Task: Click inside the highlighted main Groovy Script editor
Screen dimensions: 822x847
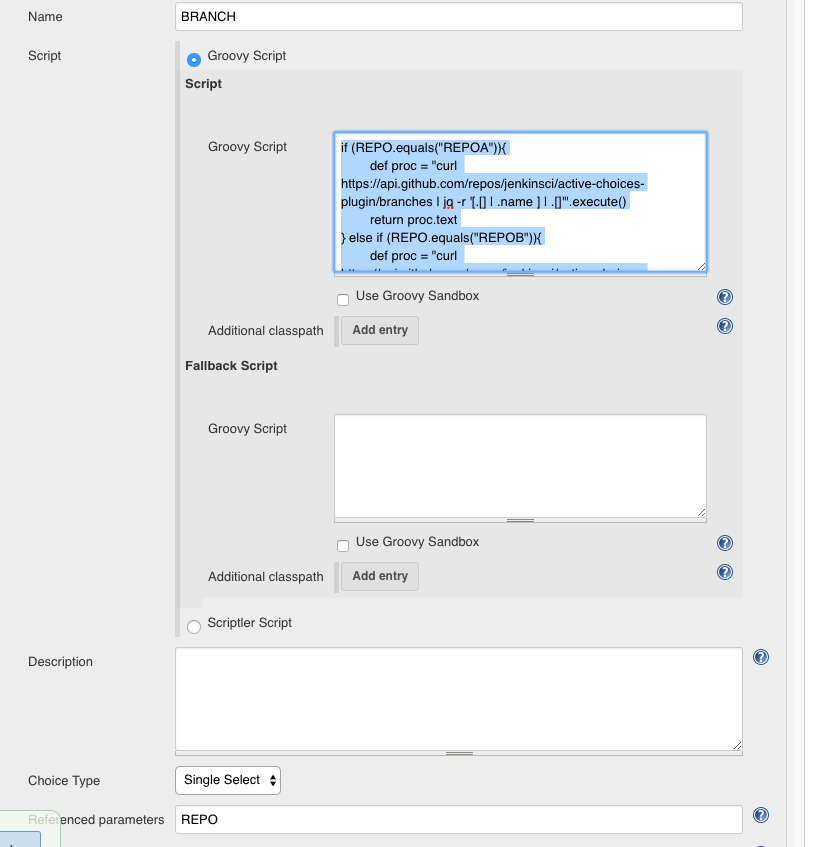Action: coord(520,201)
